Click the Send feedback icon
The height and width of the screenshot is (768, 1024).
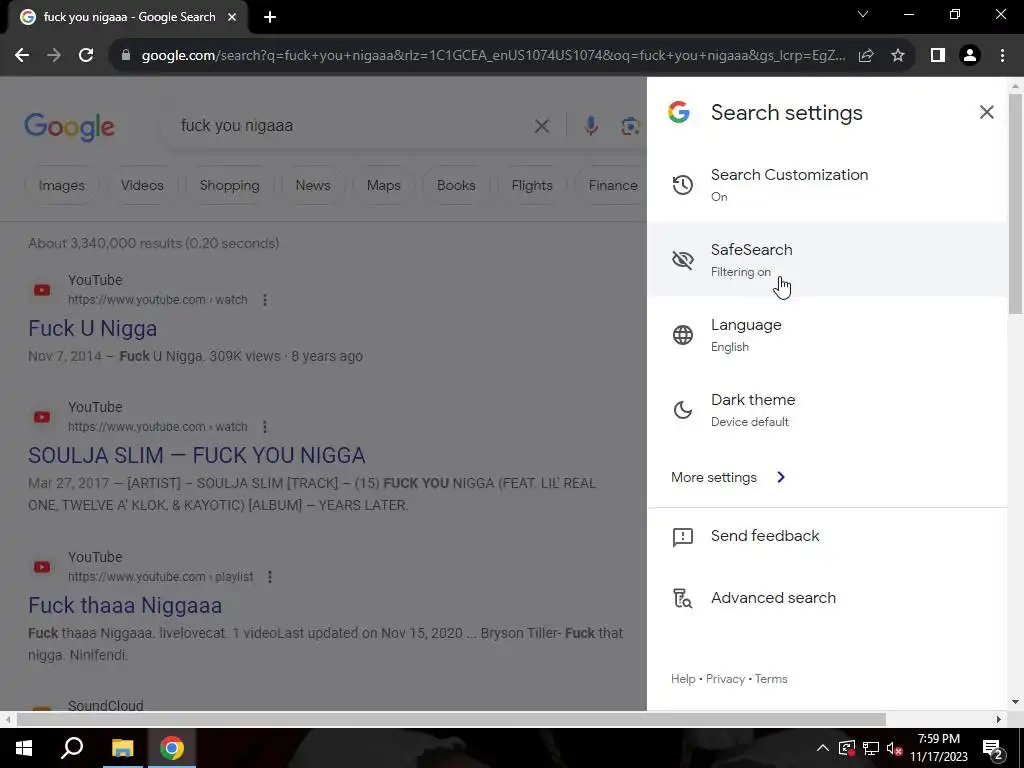pos(682,537)
